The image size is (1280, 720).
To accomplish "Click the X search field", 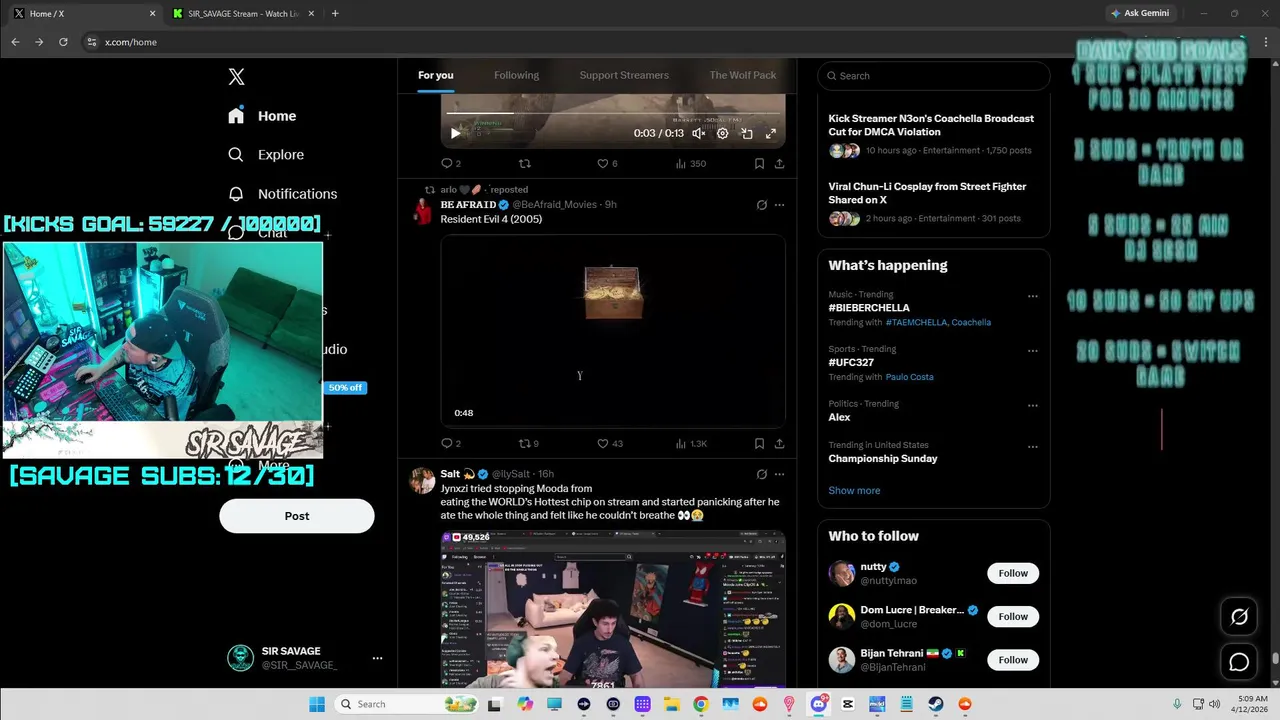I will tap(934, 76).
